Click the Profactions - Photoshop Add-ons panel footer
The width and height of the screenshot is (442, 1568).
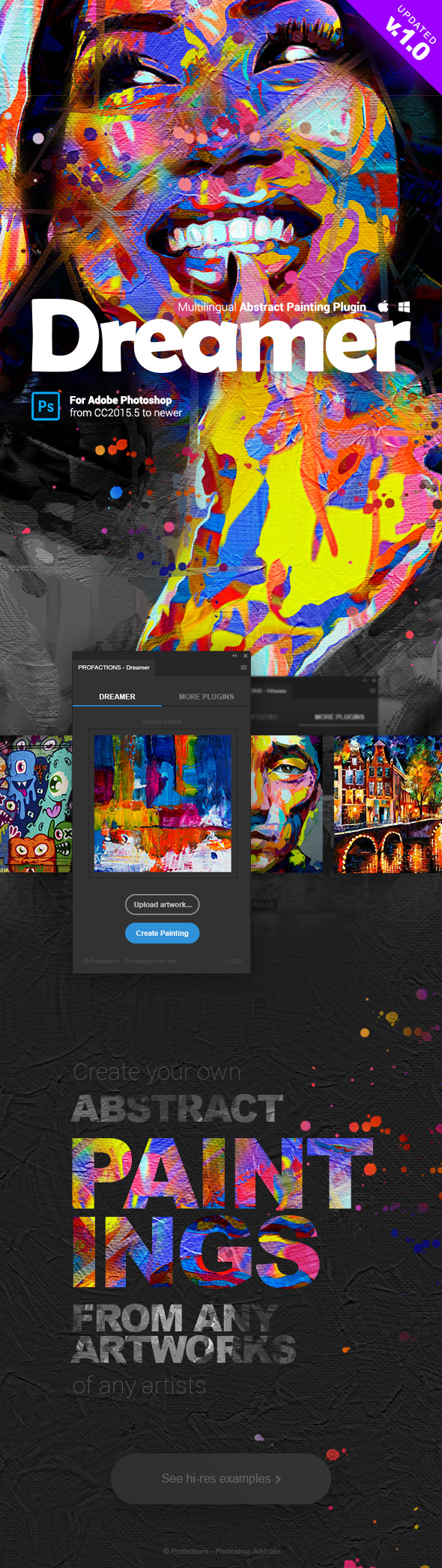(130, 961)
